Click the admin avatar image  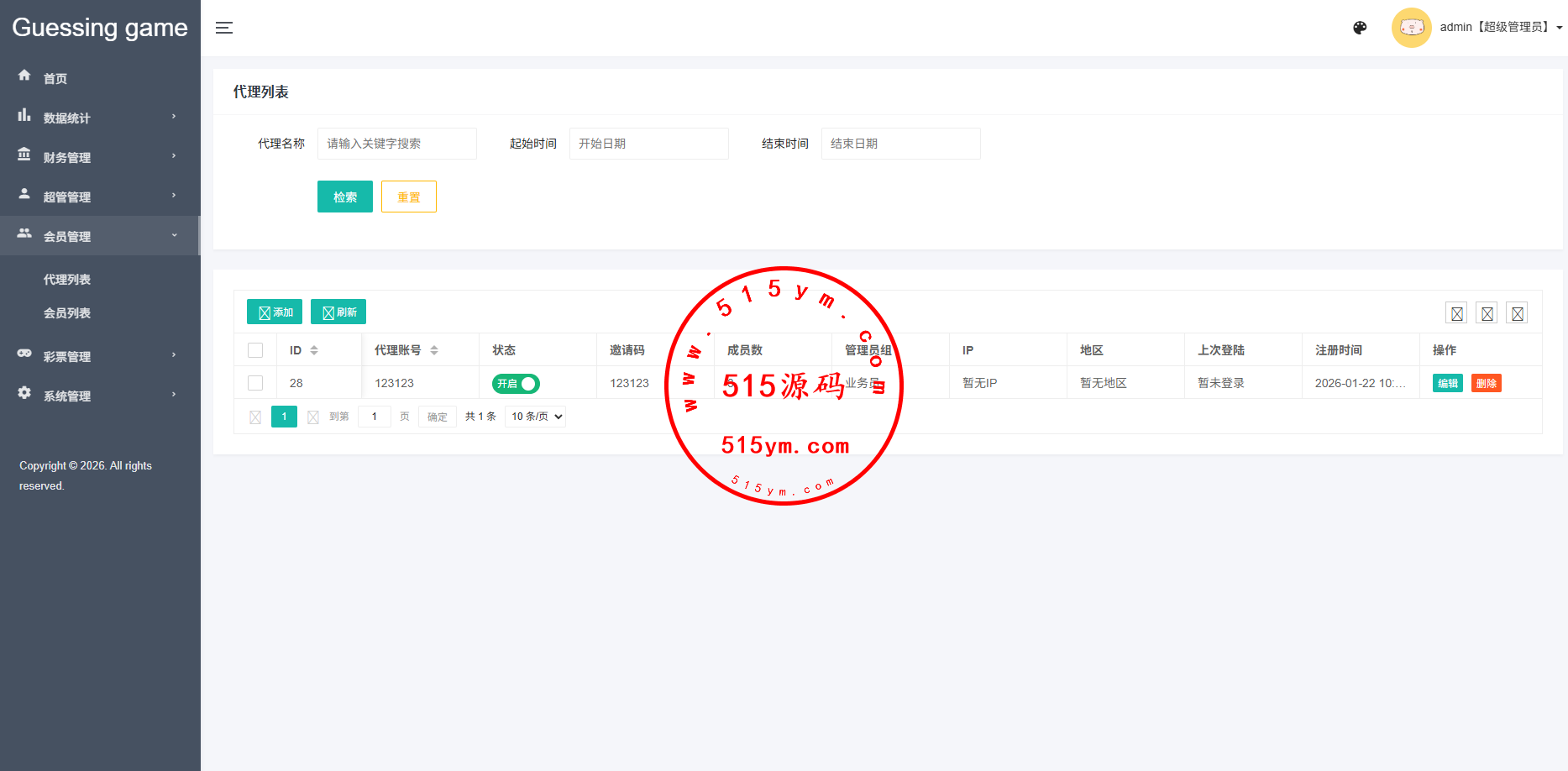[1411, 28]
